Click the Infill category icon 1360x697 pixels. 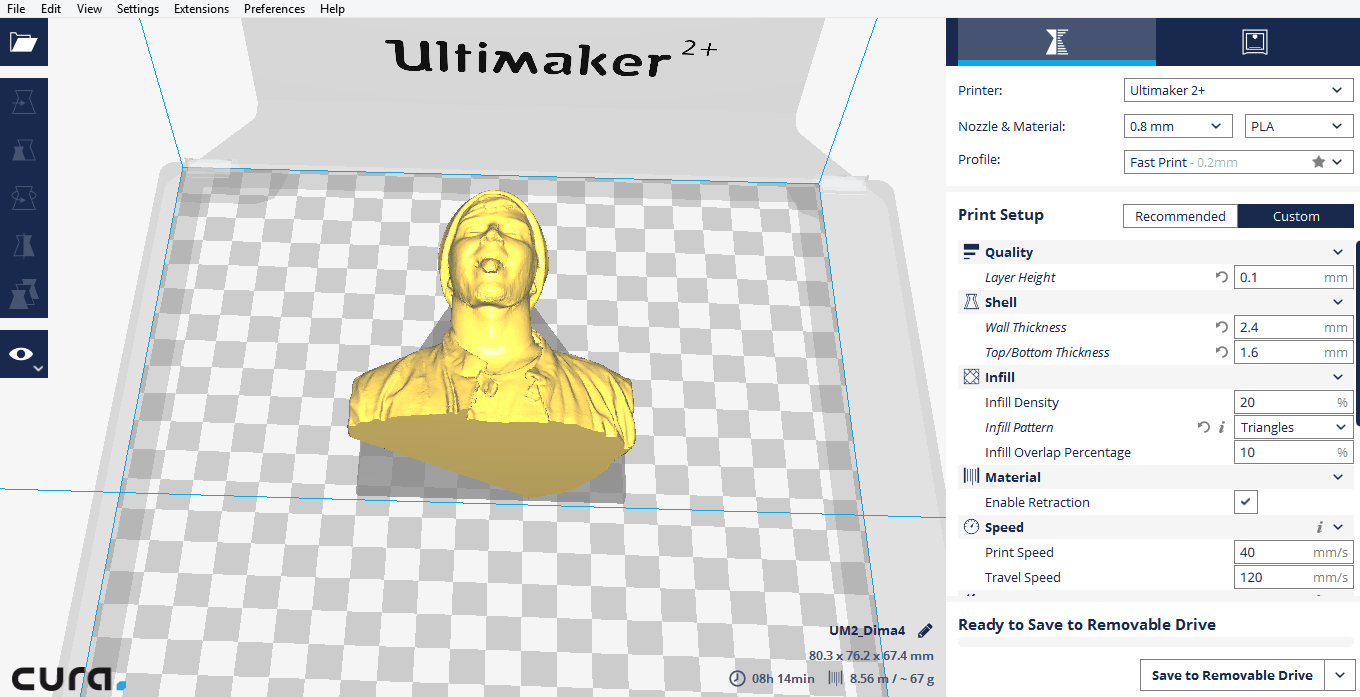[x=970, y=377]
